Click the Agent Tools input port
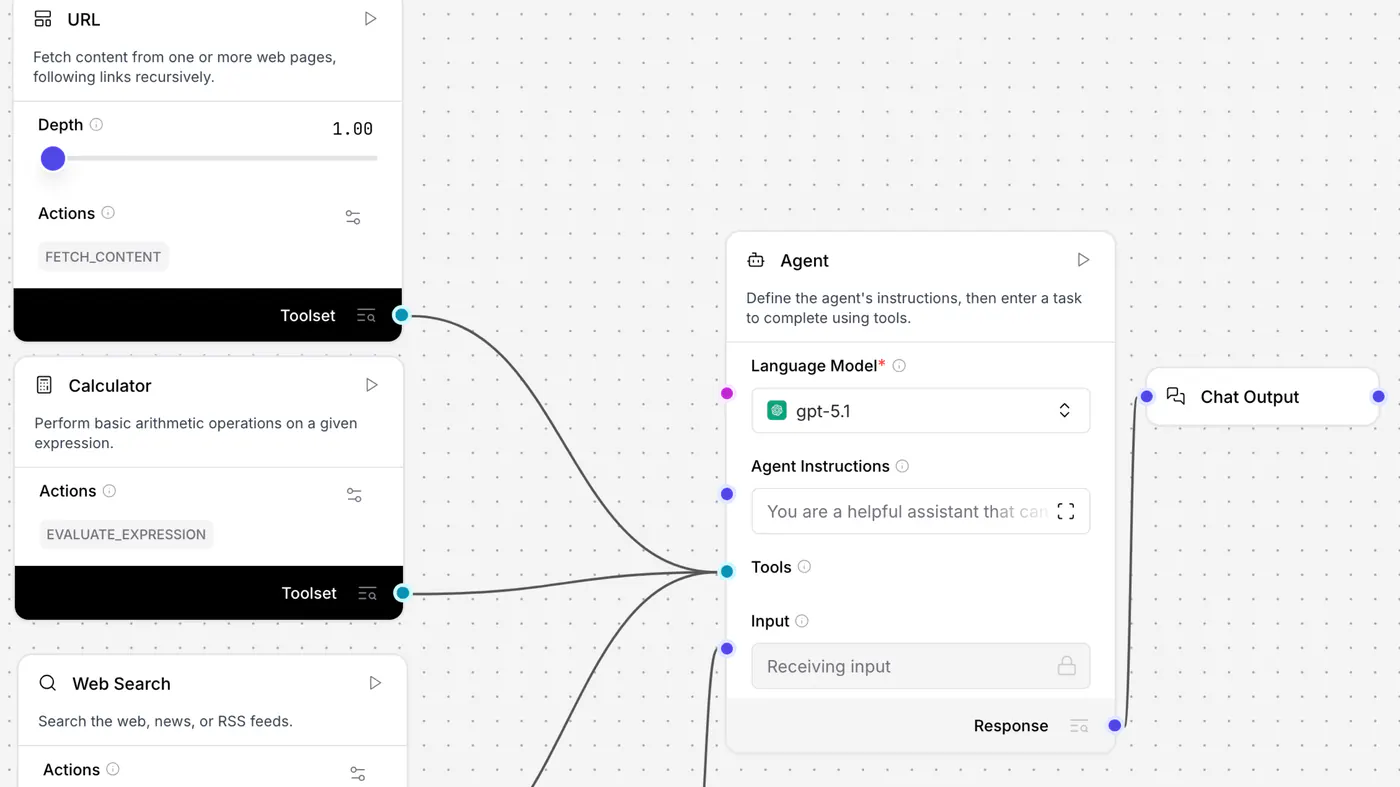 tap(727, 571)
